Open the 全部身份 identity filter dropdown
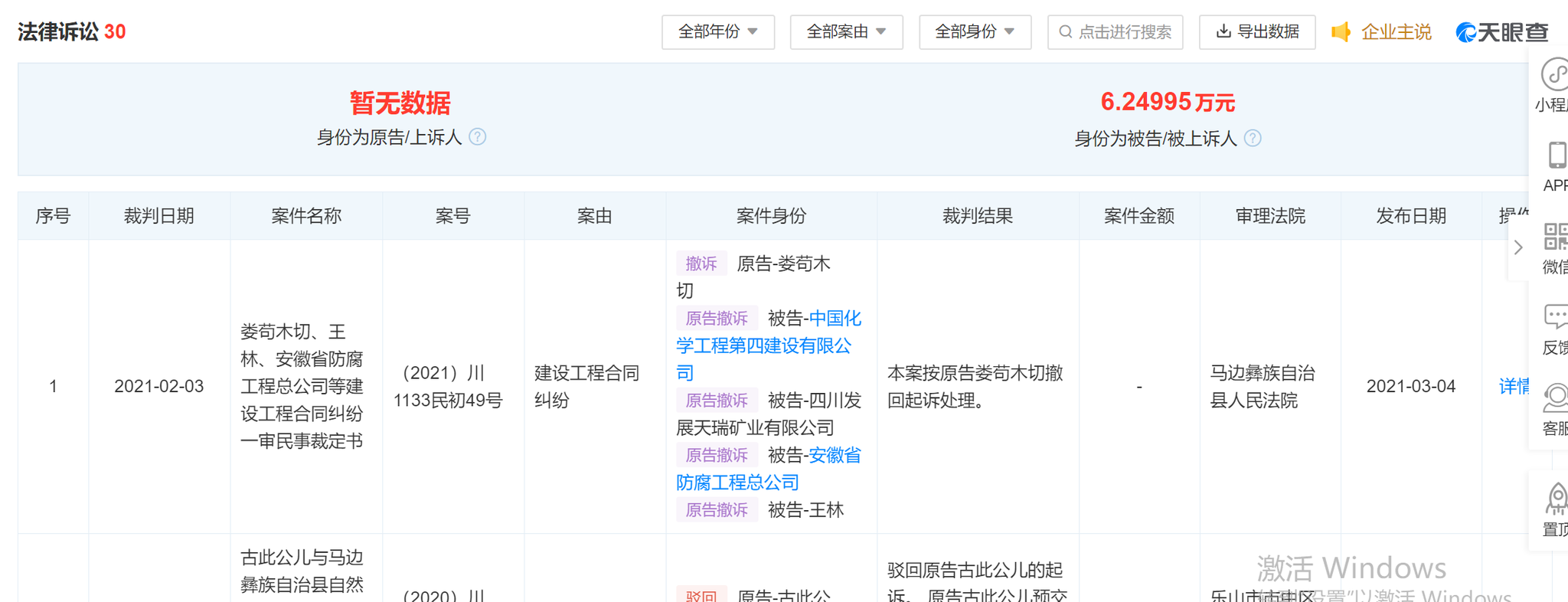 (x=975, y=32)
